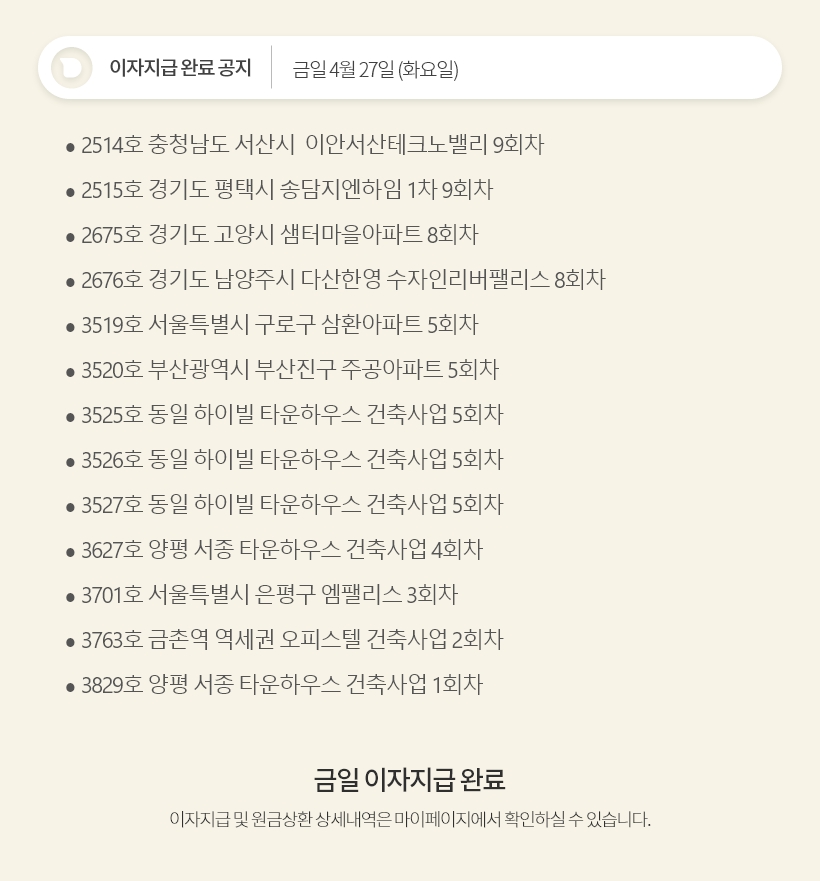
Task: Click the 마이페이지 details notice text
Action: coord(410,819)
